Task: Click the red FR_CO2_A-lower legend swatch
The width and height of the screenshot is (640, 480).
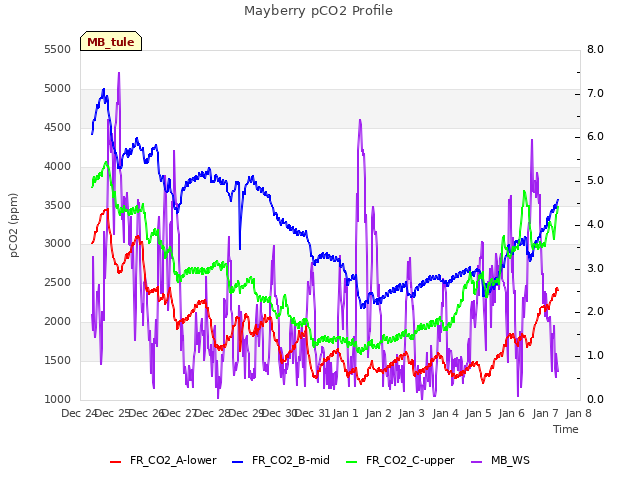Action: pyautogui.click(x=116, y=462)
